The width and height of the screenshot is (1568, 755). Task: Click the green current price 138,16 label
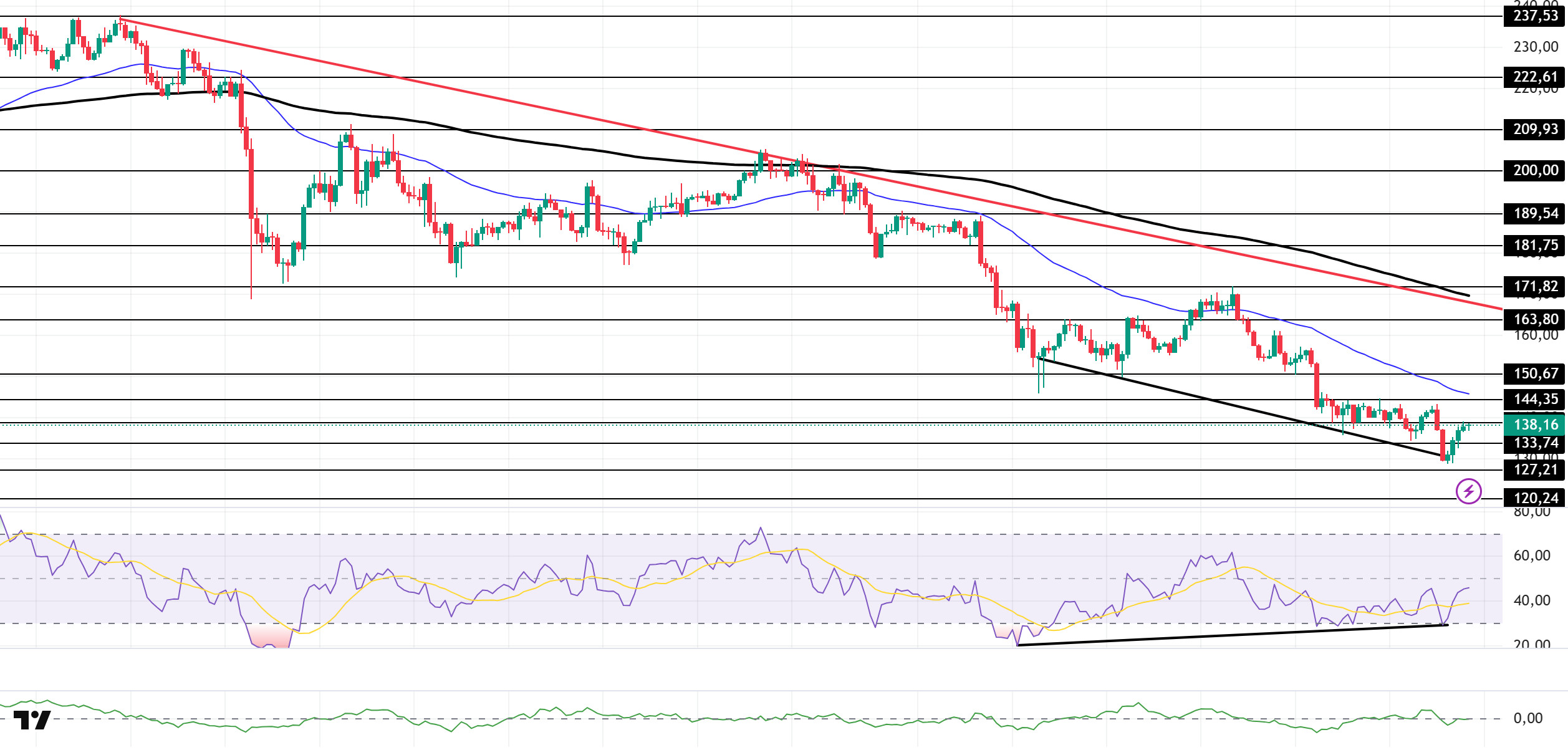[1535, 425]
